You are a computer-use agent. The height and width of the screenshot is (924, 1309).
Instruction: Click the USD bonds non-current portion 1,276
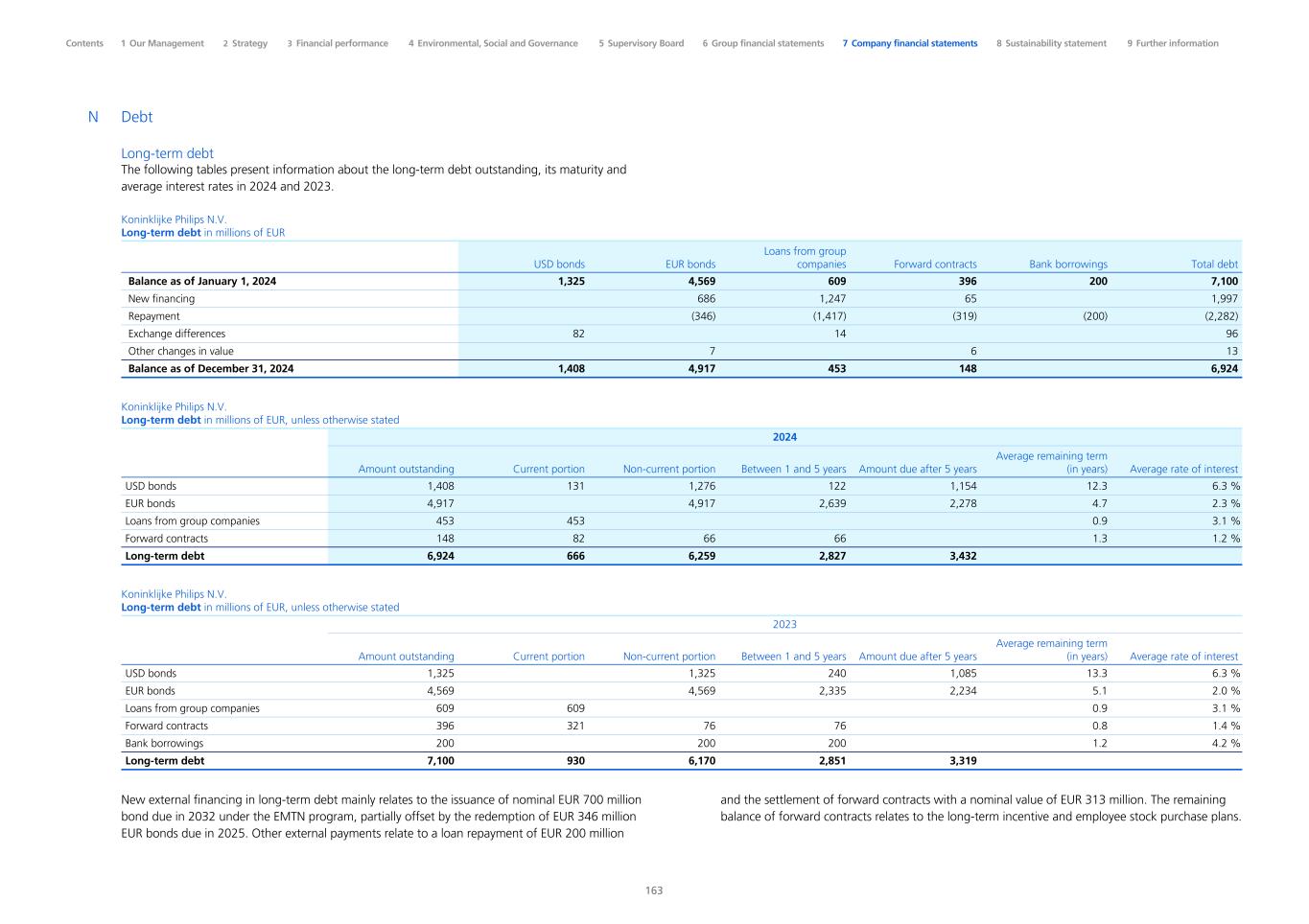tap(702, 486)
